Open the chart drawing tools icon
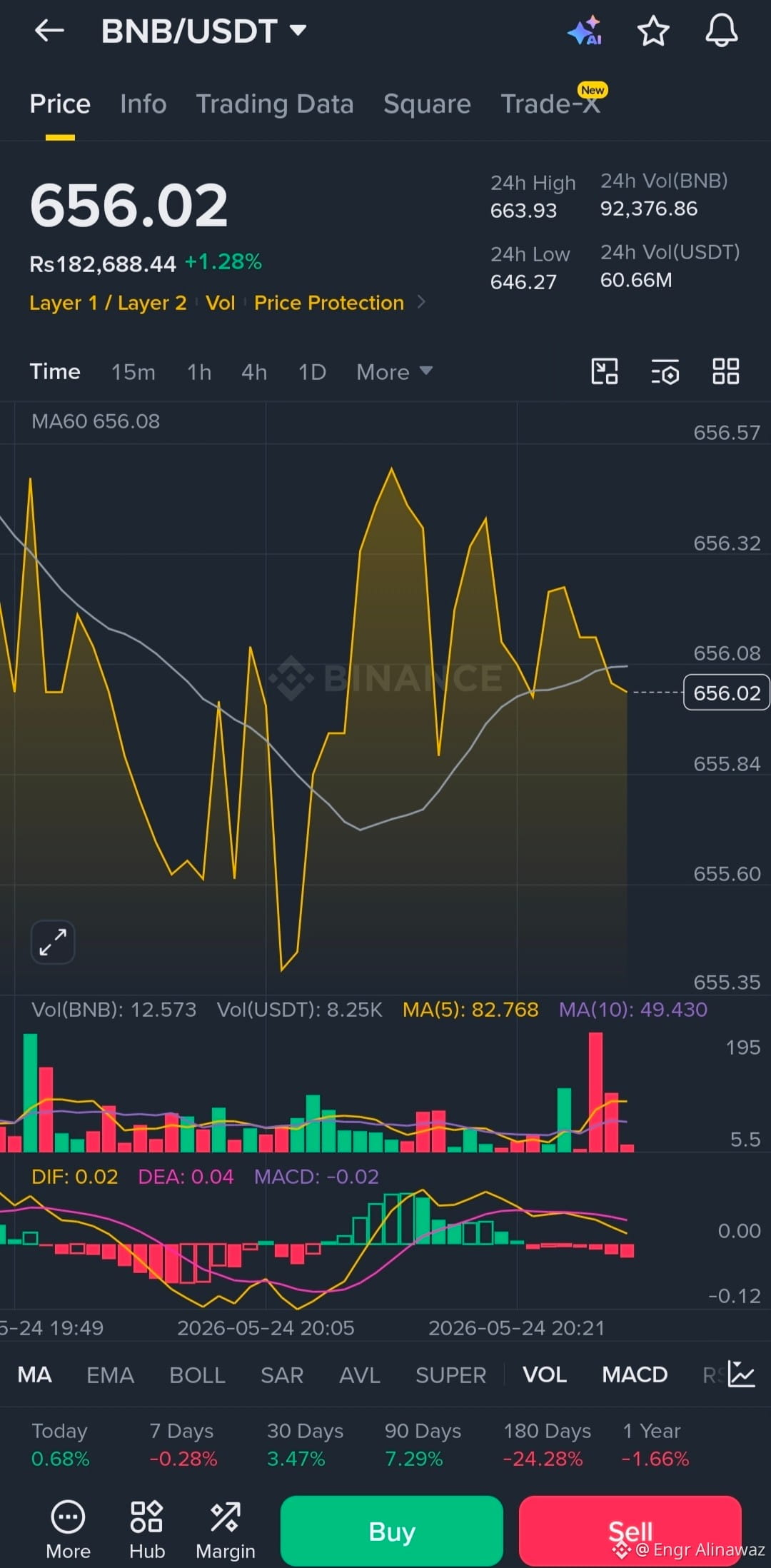The height and width of the screenshot is (1568, 771). tap(605, 371)
